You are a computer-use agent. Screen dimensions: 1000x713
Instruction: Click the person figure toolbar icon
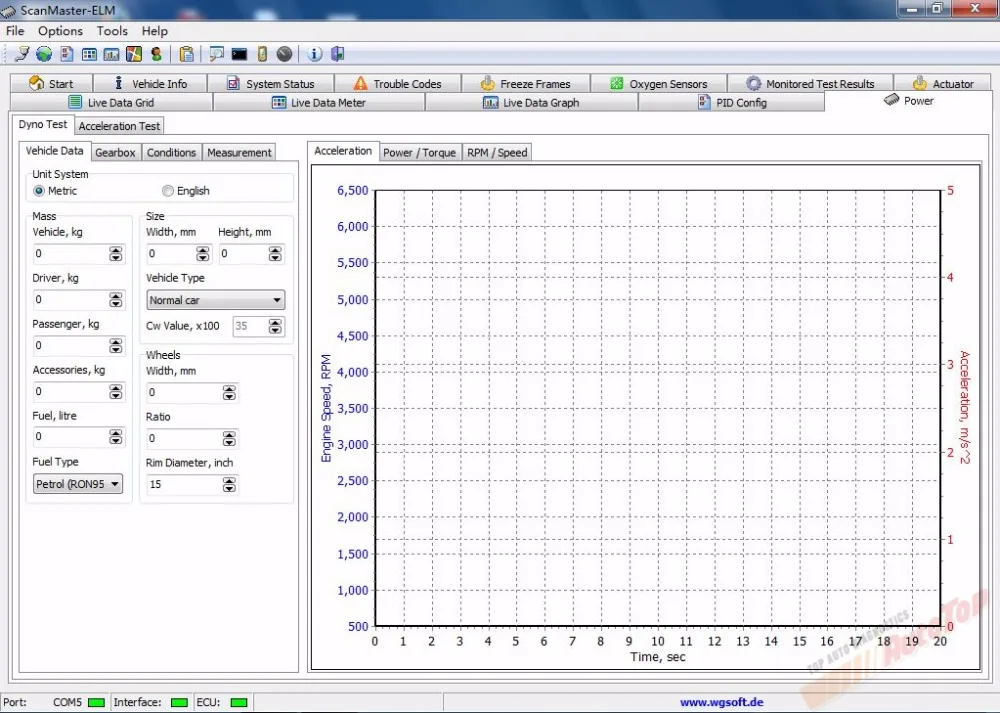coord(156,54)
